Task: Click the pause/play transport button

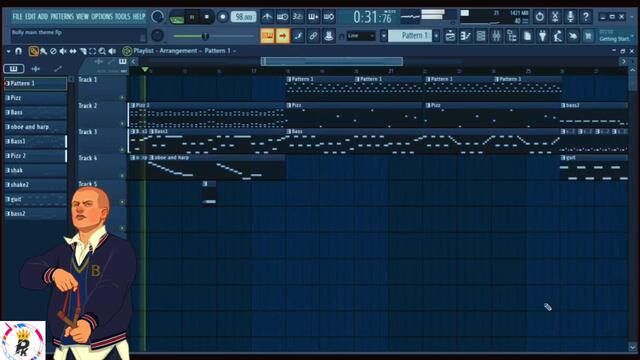Action: point(192,17)
